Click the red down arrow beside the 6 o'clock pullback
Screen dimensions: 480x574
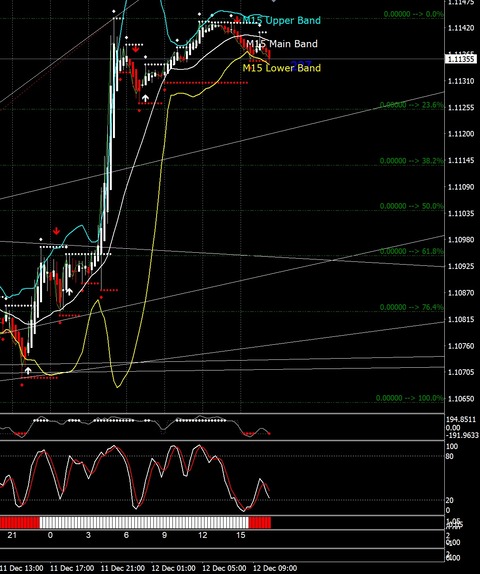coord(136,48)
